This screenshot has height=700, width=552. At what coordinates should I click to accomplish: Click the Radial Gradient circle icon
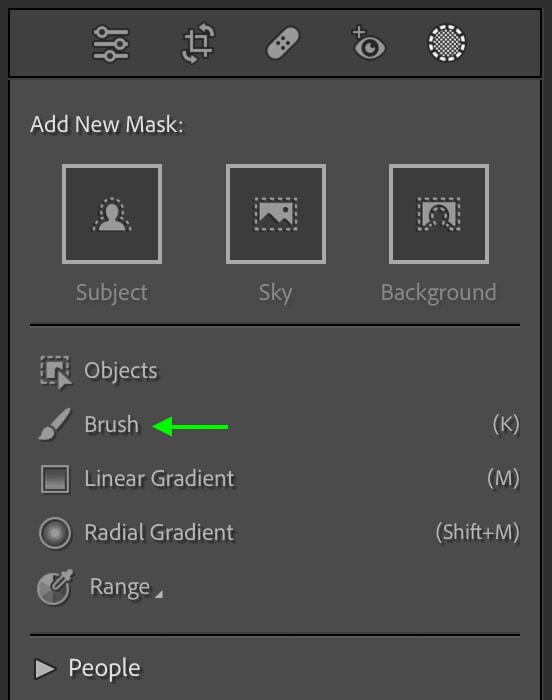[55, 533]
